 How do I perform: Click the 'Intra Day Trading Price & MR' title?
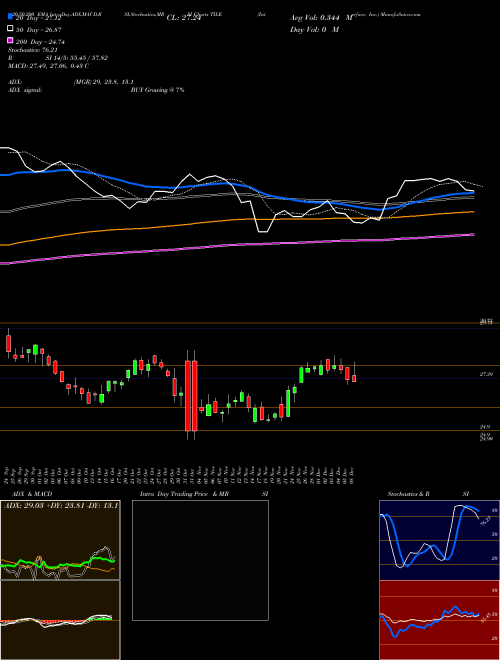(184, 494)
